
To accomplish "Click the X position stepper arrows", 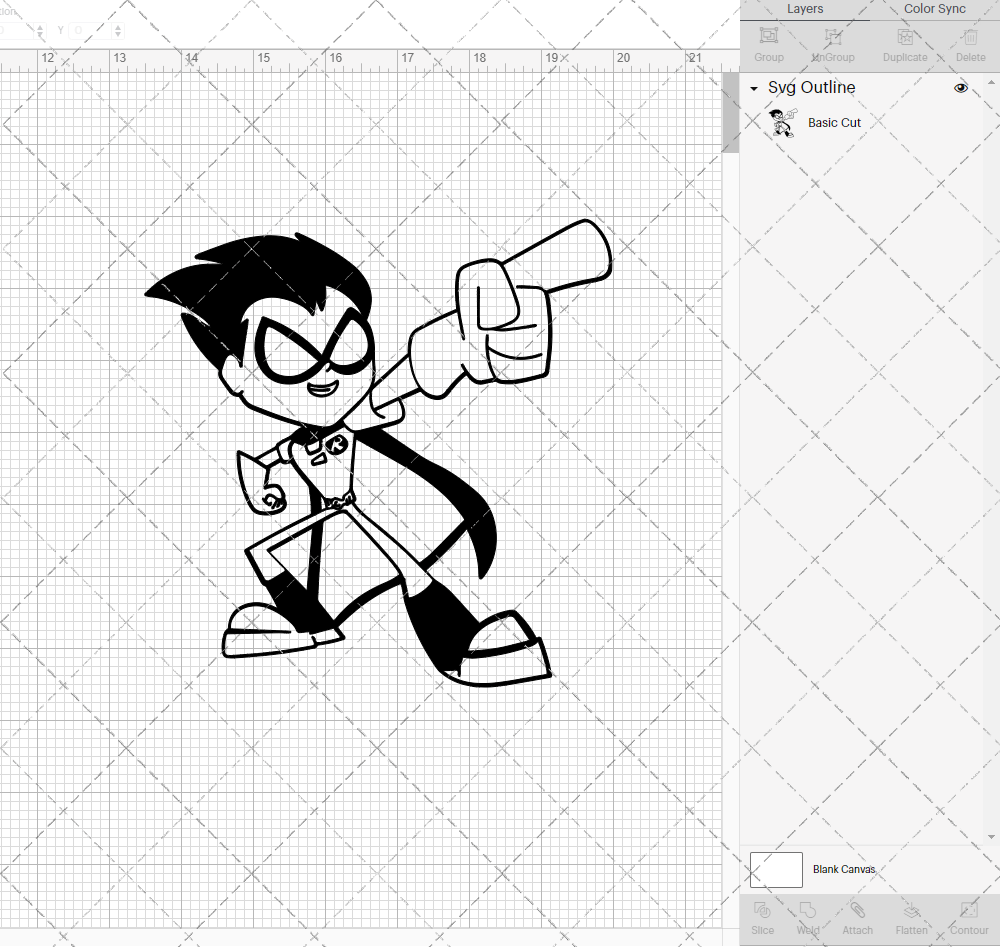I will pos(40,30).
